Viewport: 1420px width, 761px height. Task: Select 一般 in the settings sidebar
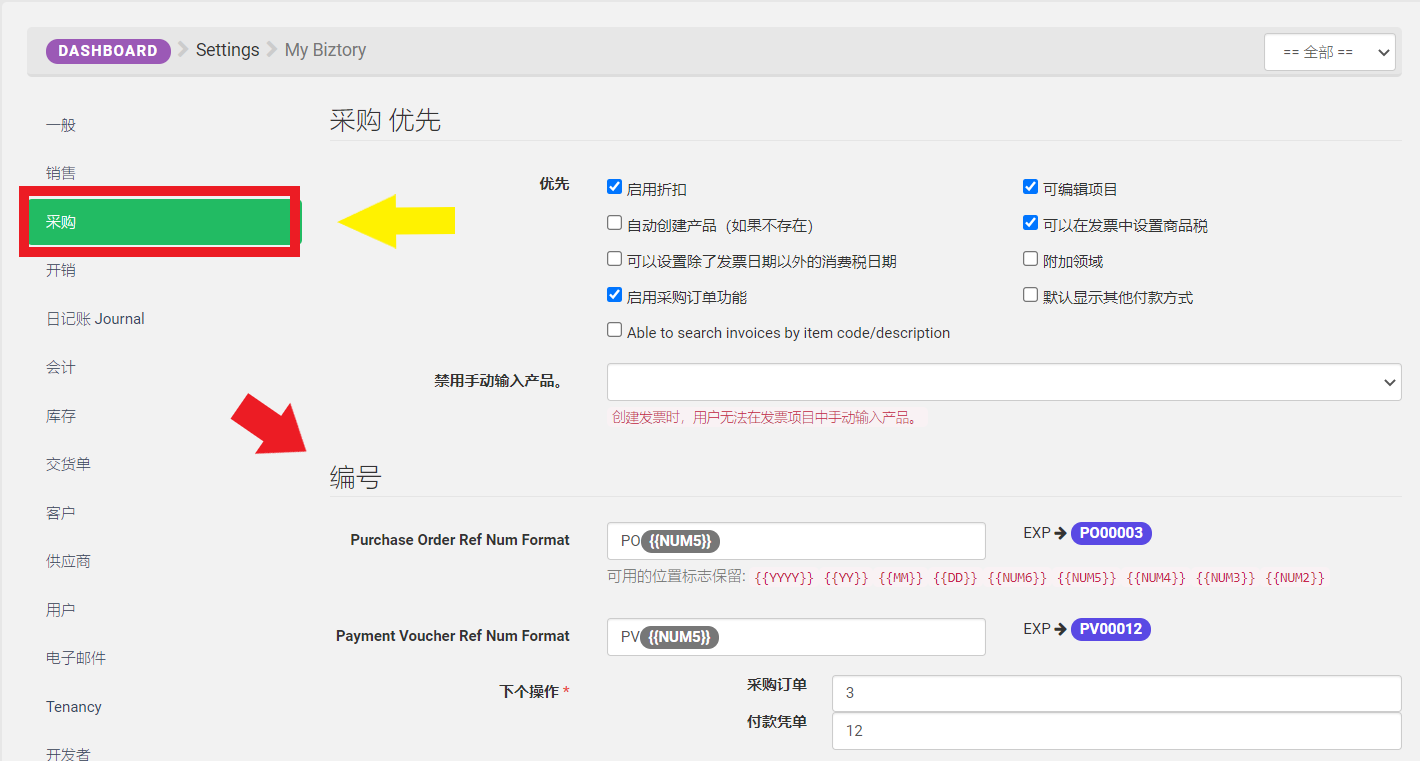[x=61, y=125]
